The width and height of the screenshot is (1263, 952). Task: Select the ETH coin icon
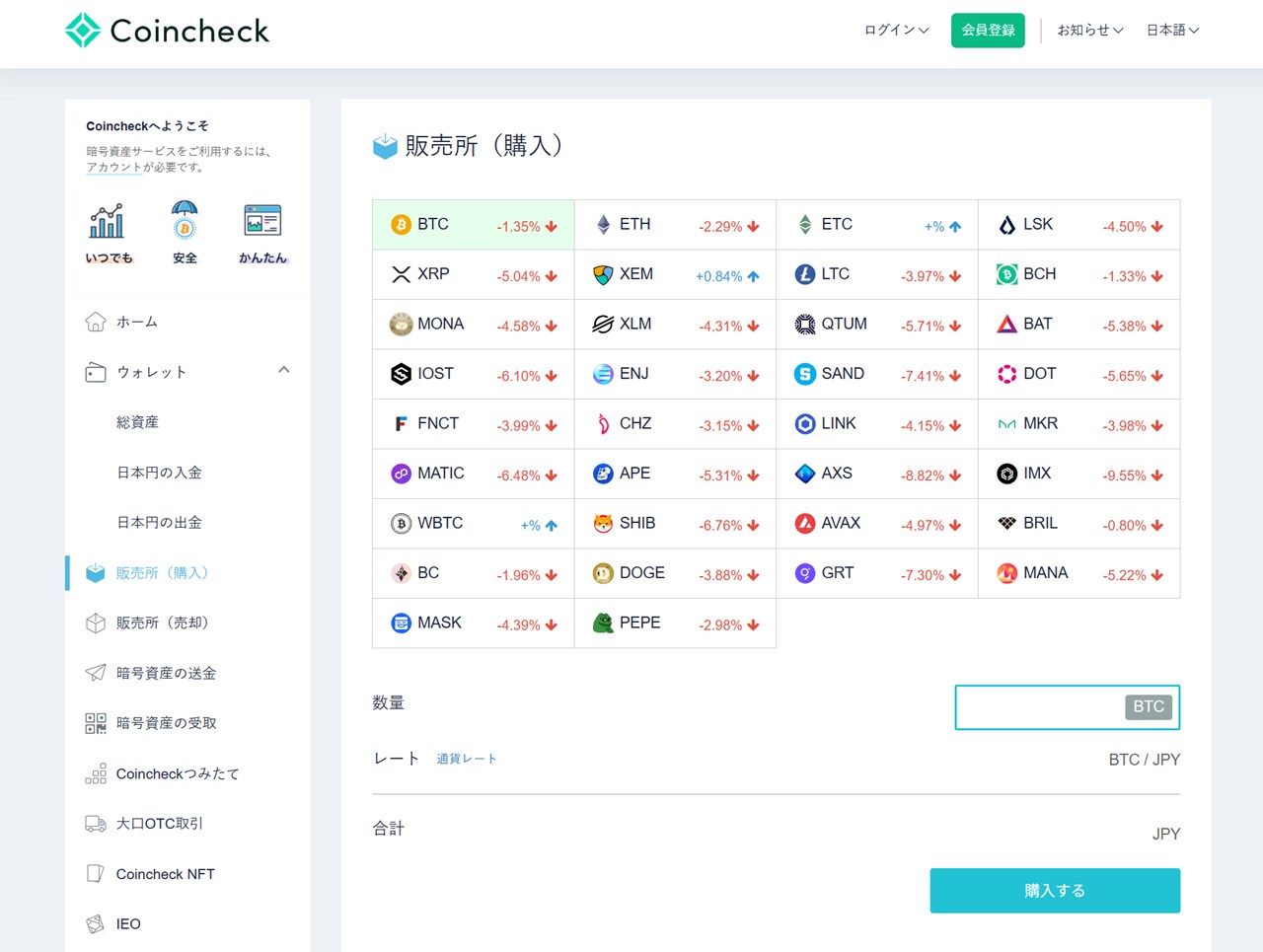[x=603, y=225]
